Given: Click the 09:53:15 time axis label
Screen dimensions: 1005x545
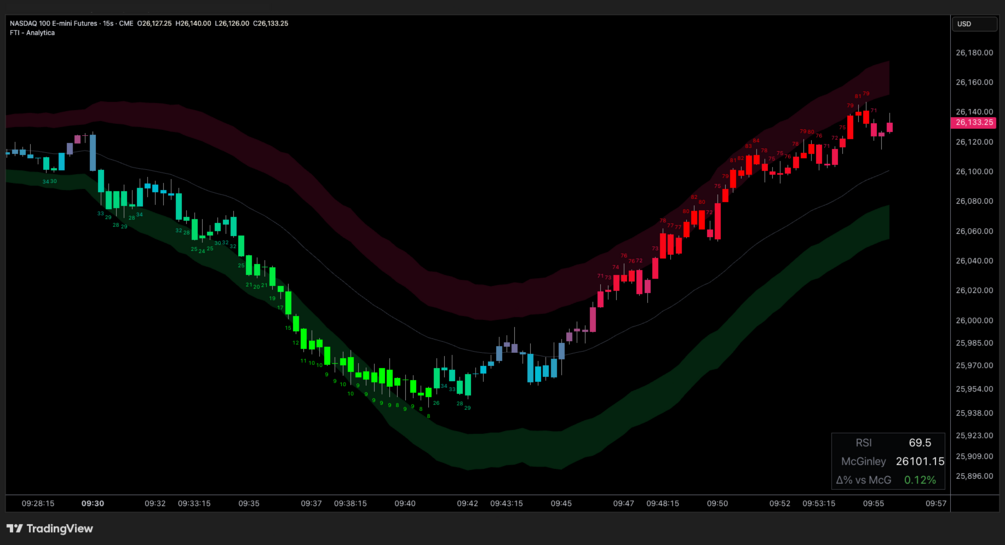Looking at the screenshot, I should coord(819,503).
